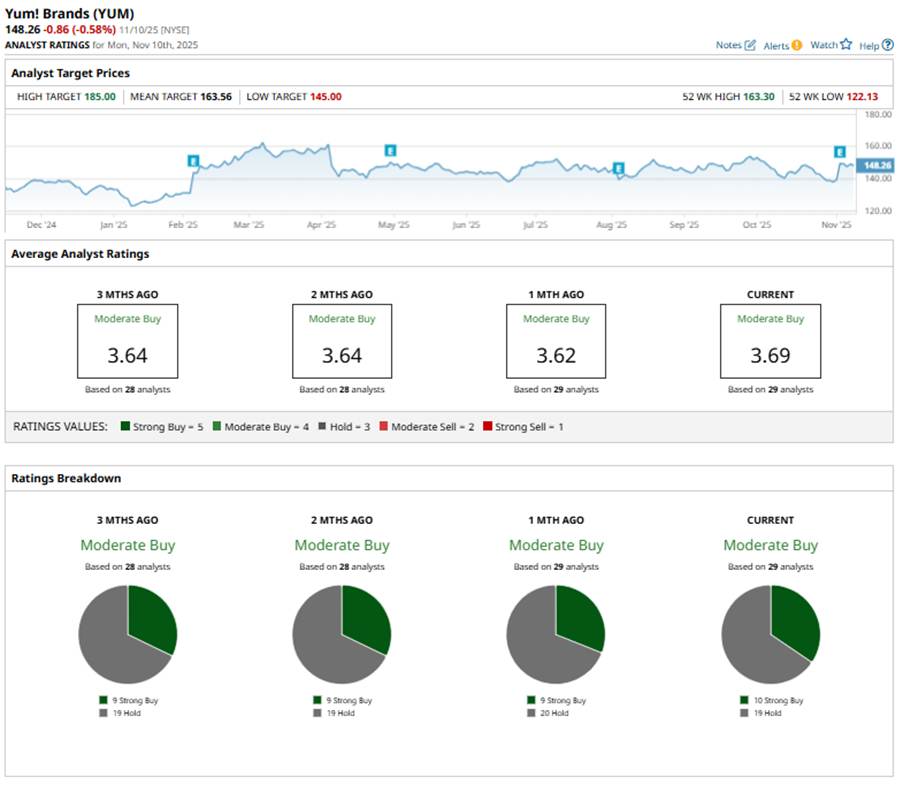
Task: Select the Current 3.69 average rating box
Action: [770, 341]
